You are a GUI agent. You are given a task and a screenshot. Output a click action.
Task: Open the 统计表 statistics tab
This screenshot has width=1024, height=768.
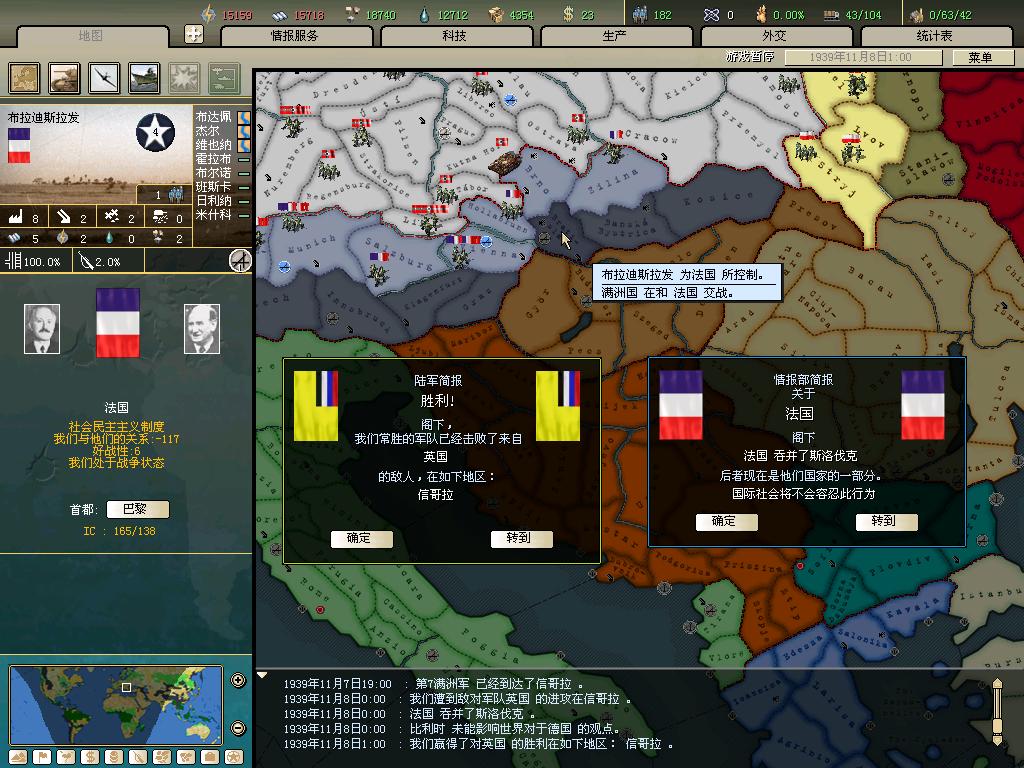pos(935,36)
